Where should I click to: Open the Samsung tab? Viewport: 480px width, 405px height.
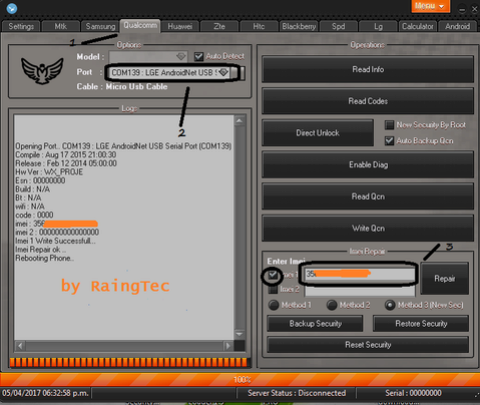100,26
